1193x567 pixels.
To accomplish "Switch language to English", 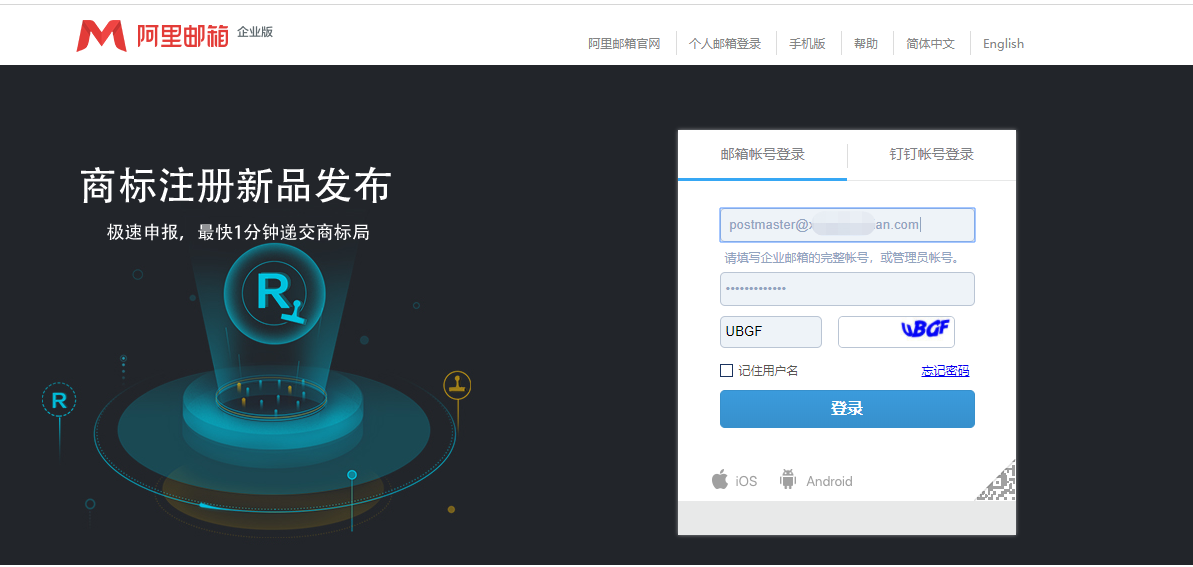I will coord(1004,43).
